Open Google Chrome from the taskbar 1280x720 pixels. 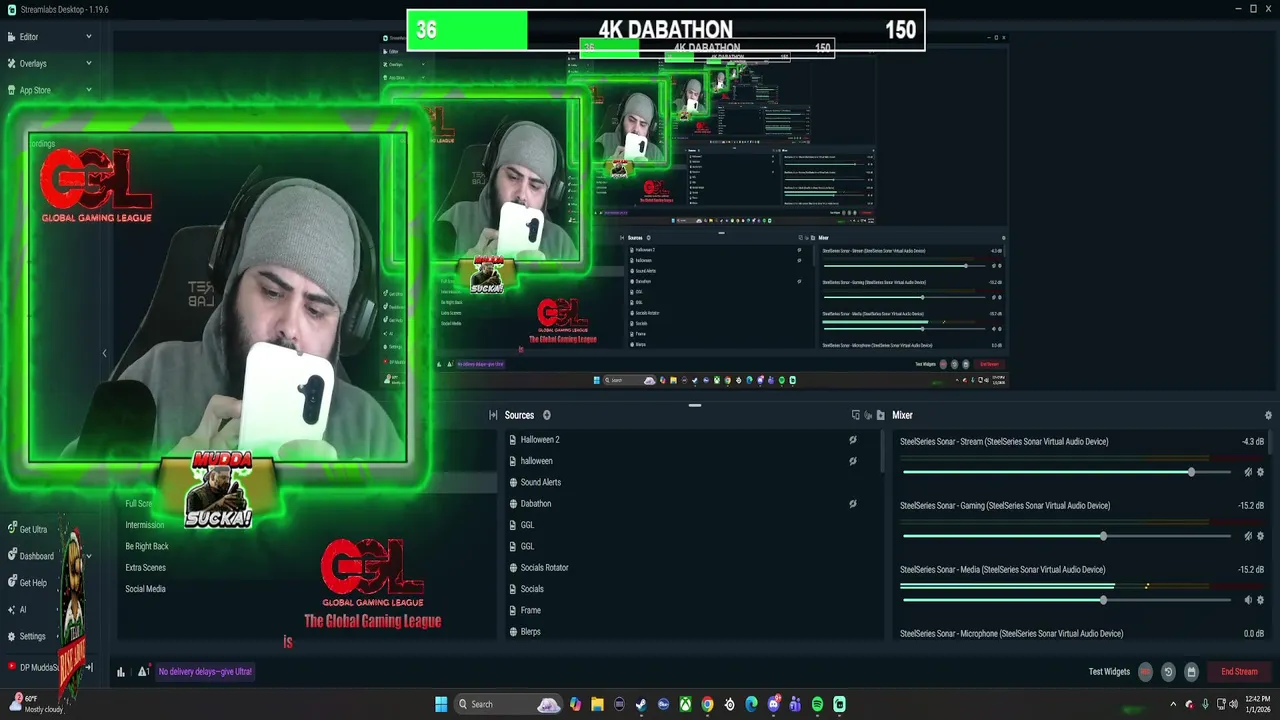[x=707, y=704]
